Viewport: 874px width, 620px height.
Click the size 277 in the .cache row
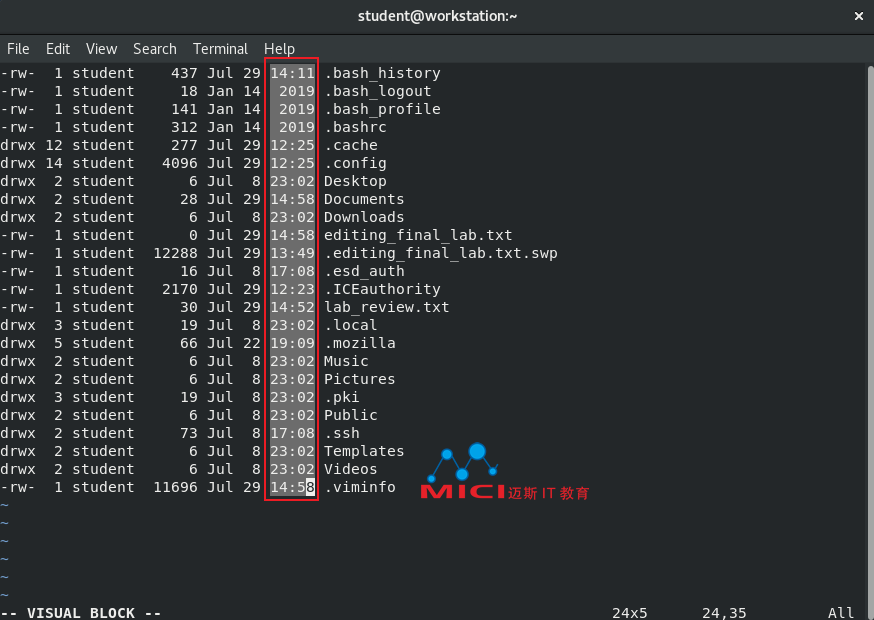[184, 145]
